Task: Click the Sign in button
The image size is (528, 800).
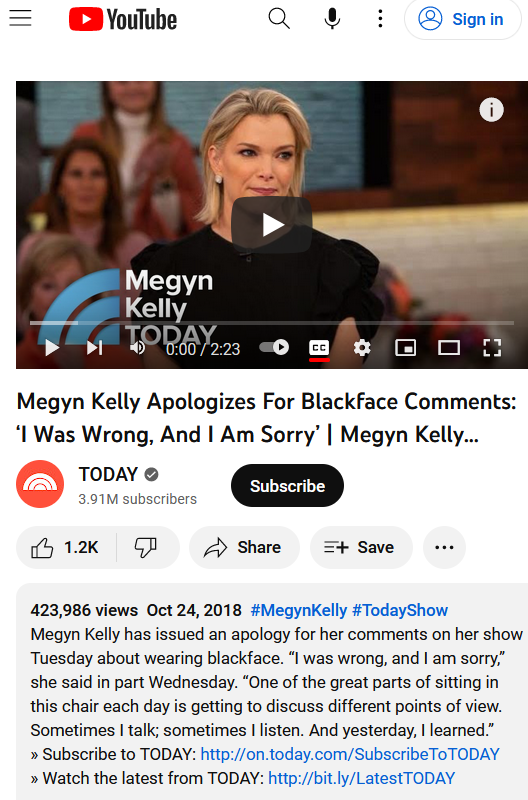Action: [x=463, y=19]
